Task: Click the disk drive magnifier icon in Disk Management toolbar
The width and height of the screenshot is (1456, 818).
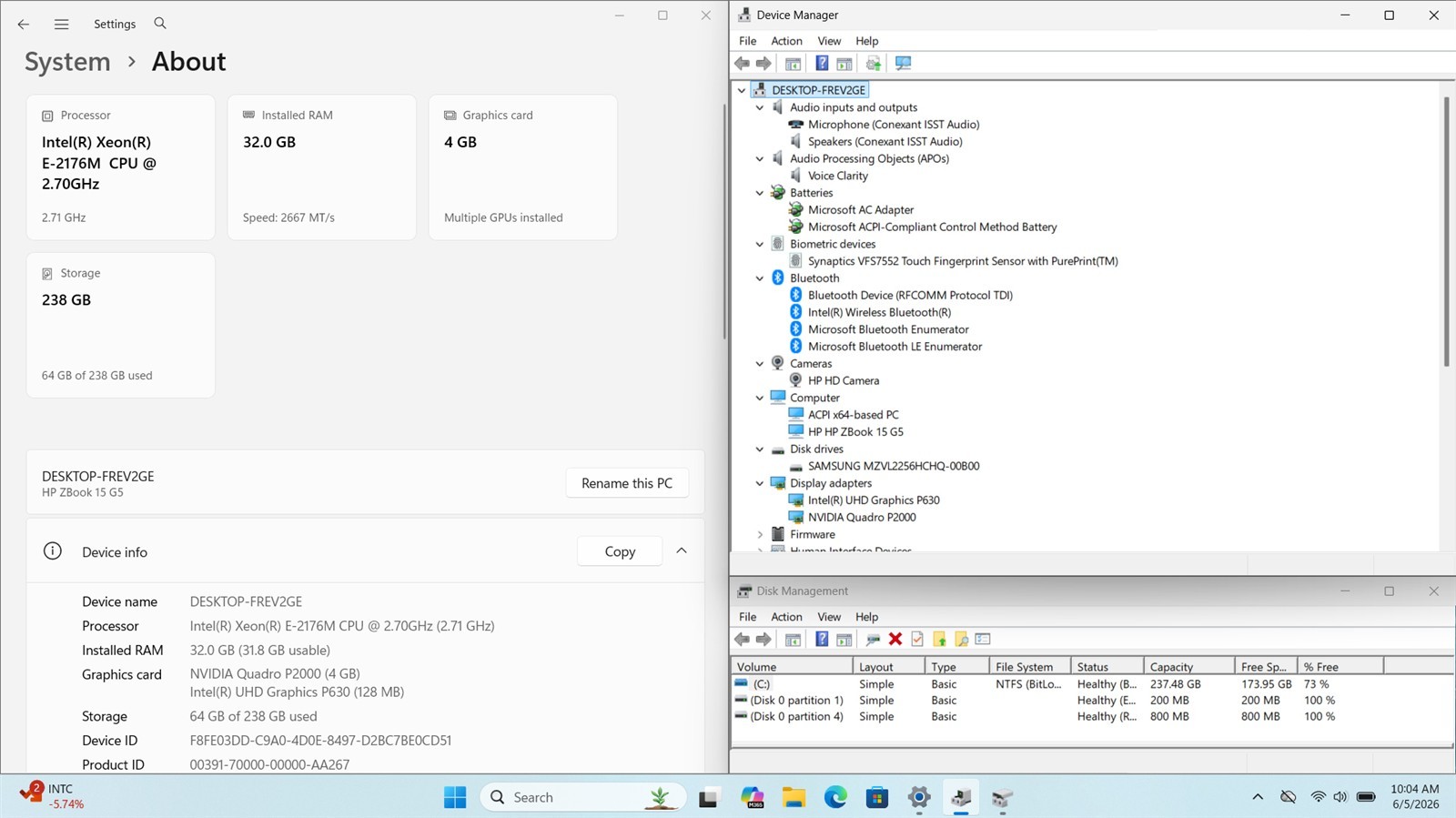Action: [874, 640]
